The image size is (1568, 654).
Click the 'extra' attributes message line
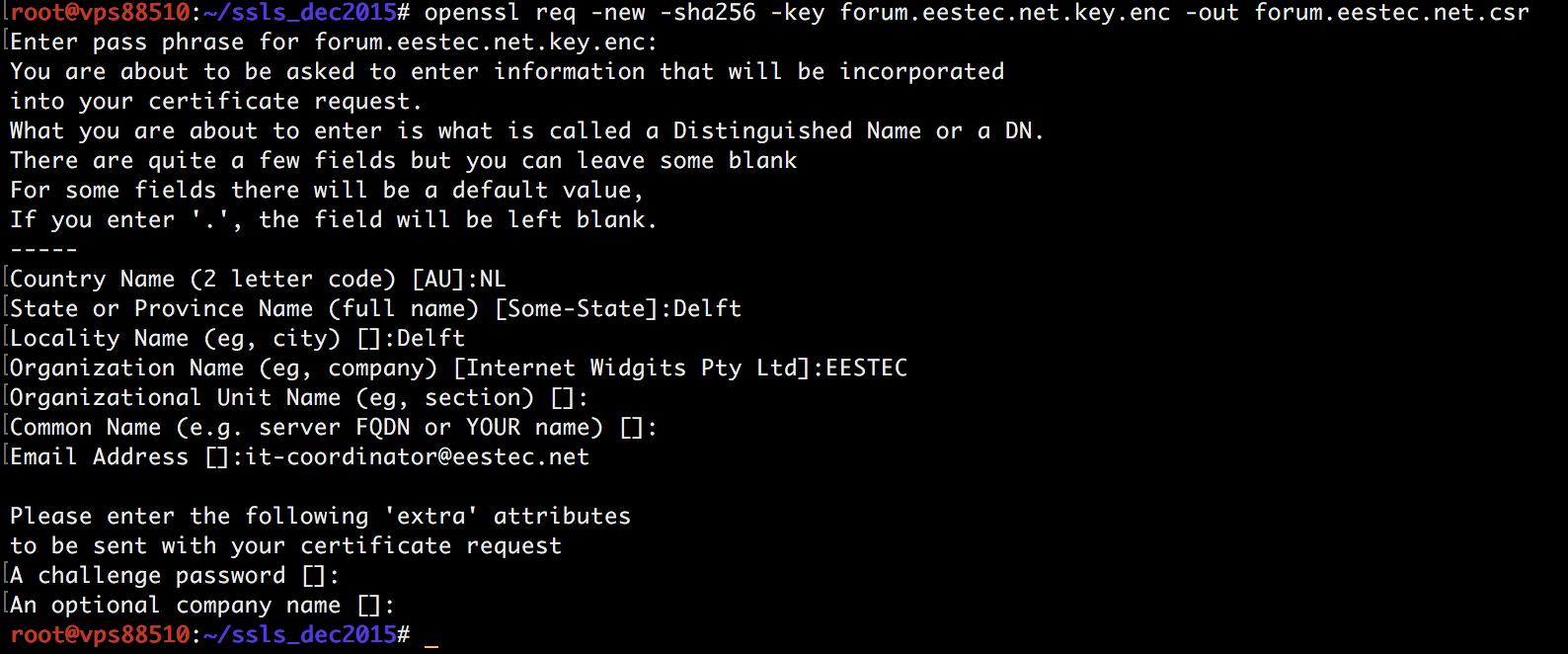click(320, 517)
